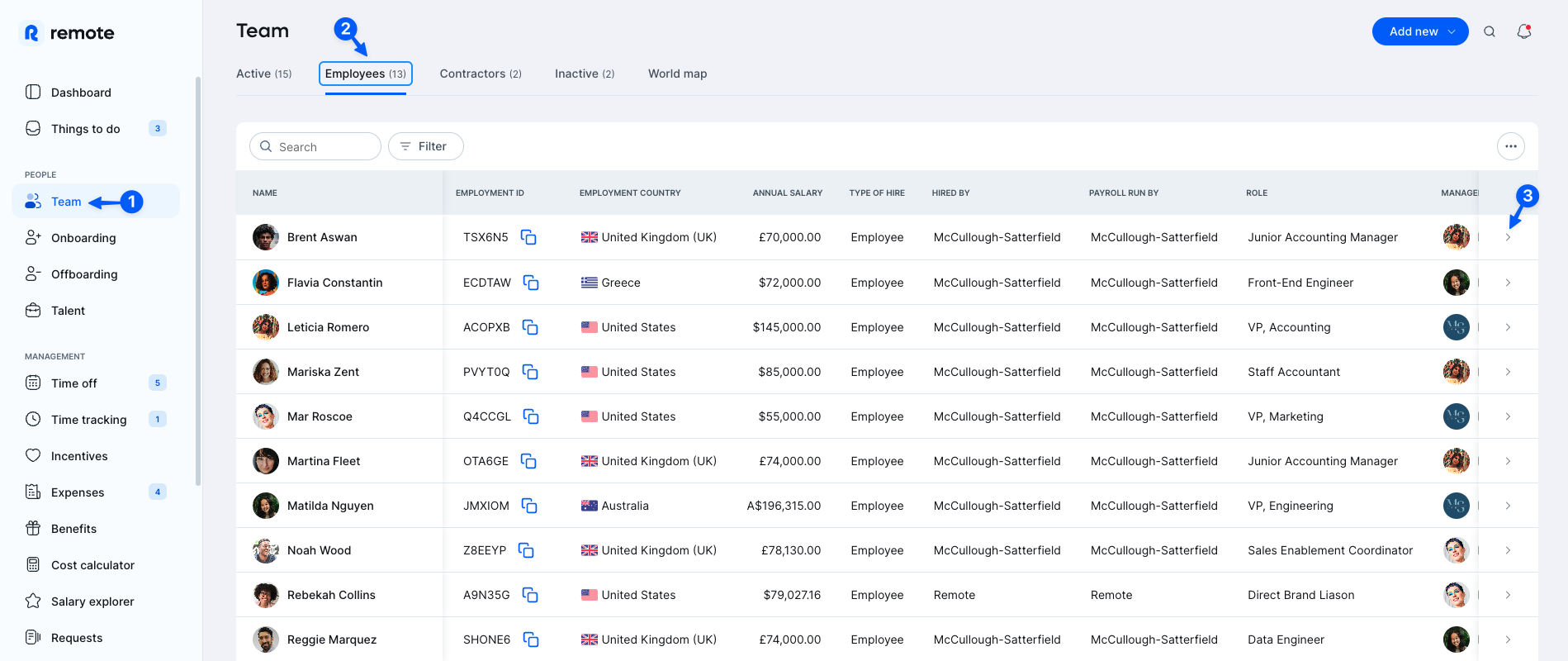Copy employment ID SHONE6

[531, 640]
